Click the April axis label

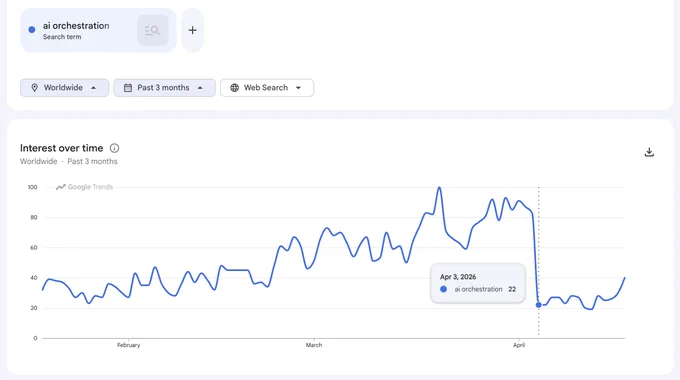pyautogui.click(x=519, y=345)
